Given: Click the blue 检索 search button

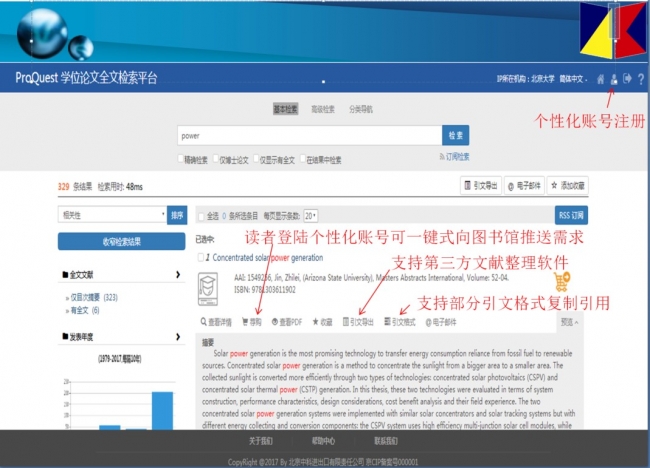Looking at the screenshot, I should (456, 135).
